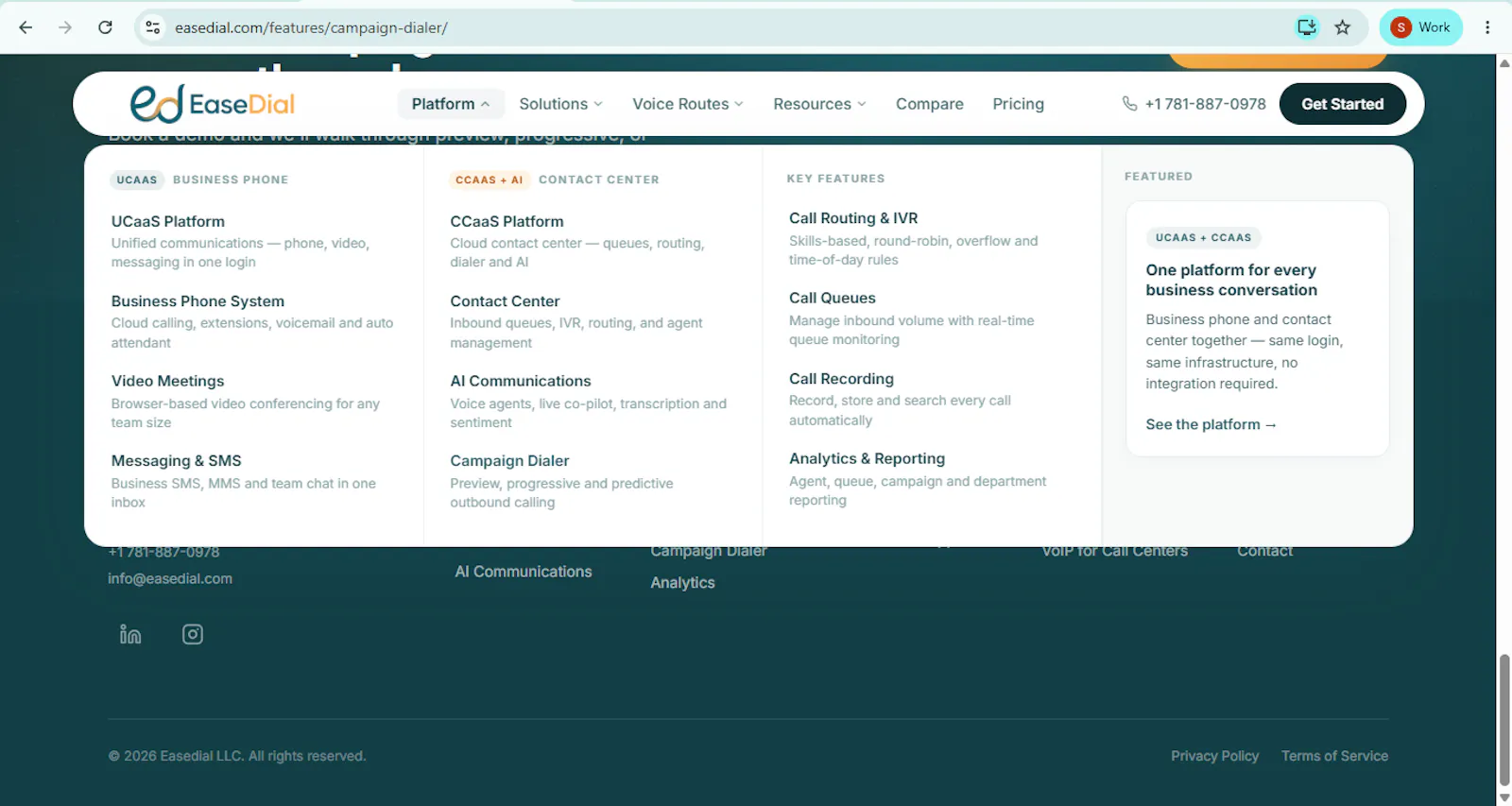This screenshot has height=806, width=1512.
Task: Collapse the Platform menu
Action: [451, 104]
